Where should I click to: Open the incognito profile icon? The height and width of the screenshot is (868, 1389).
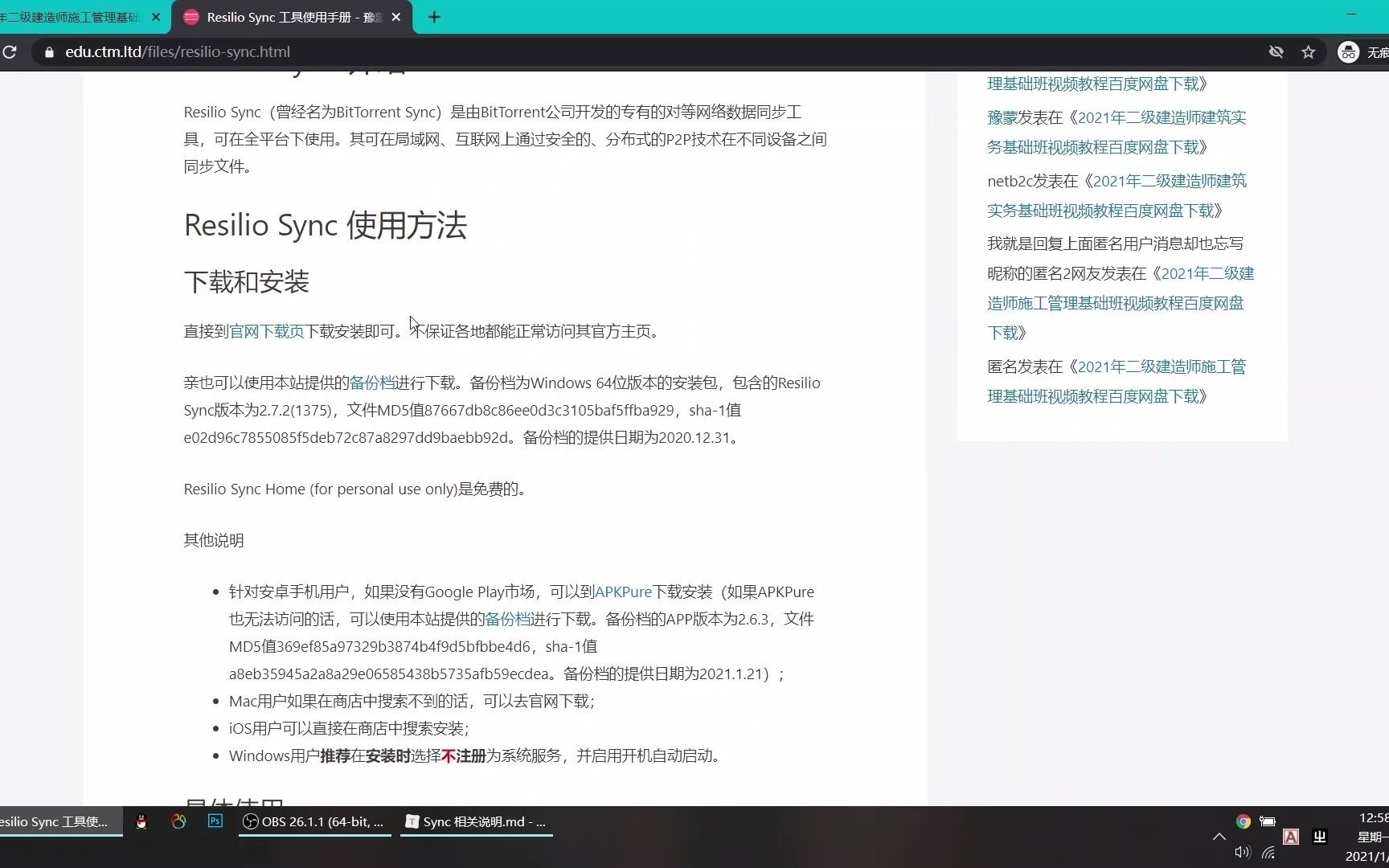[x=1348, y=52]
